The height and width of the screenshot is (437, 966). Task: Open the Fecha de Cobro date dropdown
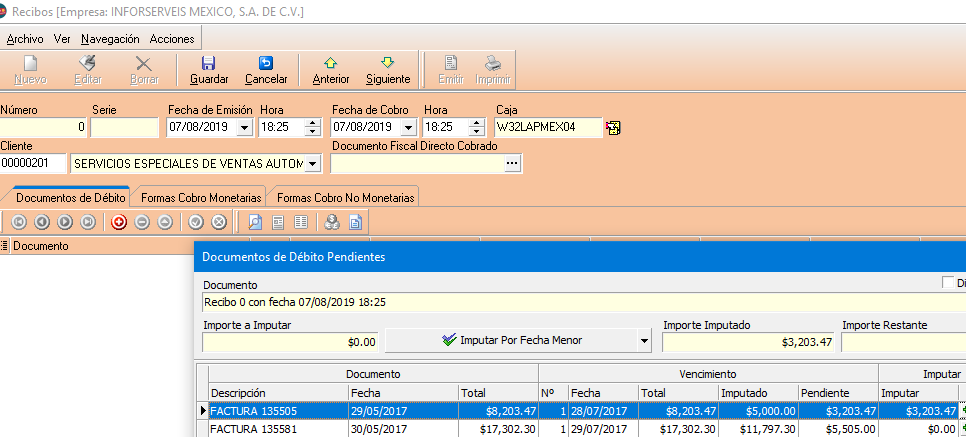coord(409,128)
